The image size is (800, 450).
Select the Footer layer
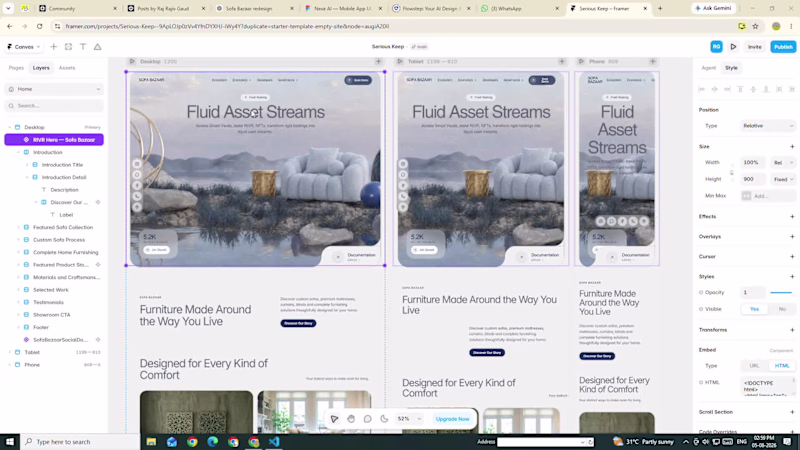tap(41, 328)
